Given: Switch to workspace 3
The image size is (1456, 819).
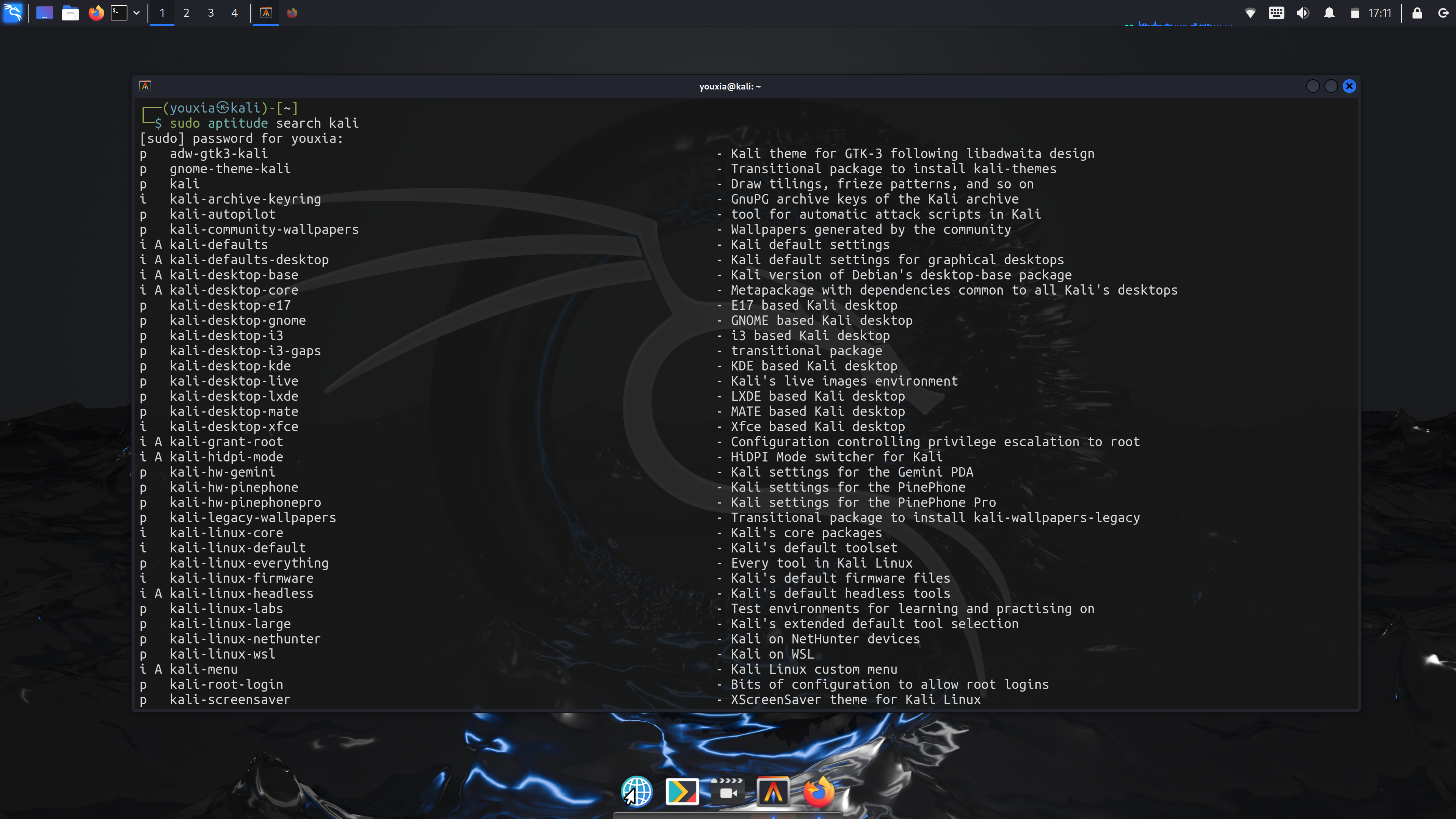Looking at the screenshot, I should click(x=211, y=13).
